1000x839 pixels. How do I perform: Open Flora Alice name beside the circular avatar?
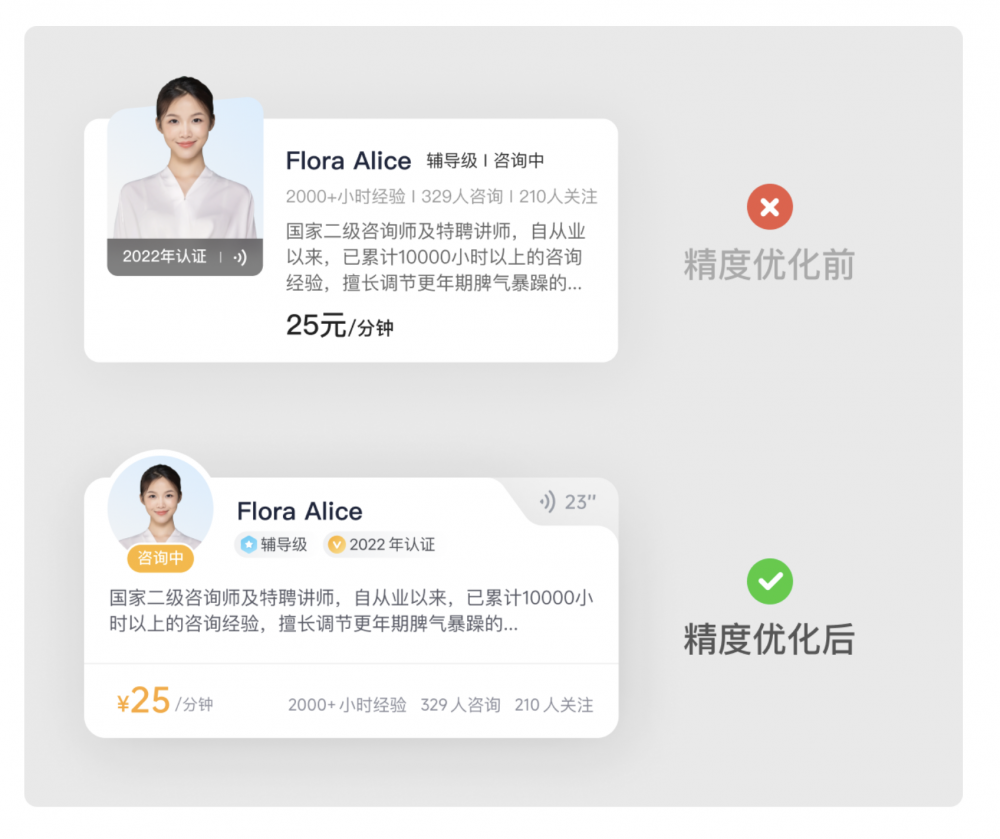coord(299,512)
